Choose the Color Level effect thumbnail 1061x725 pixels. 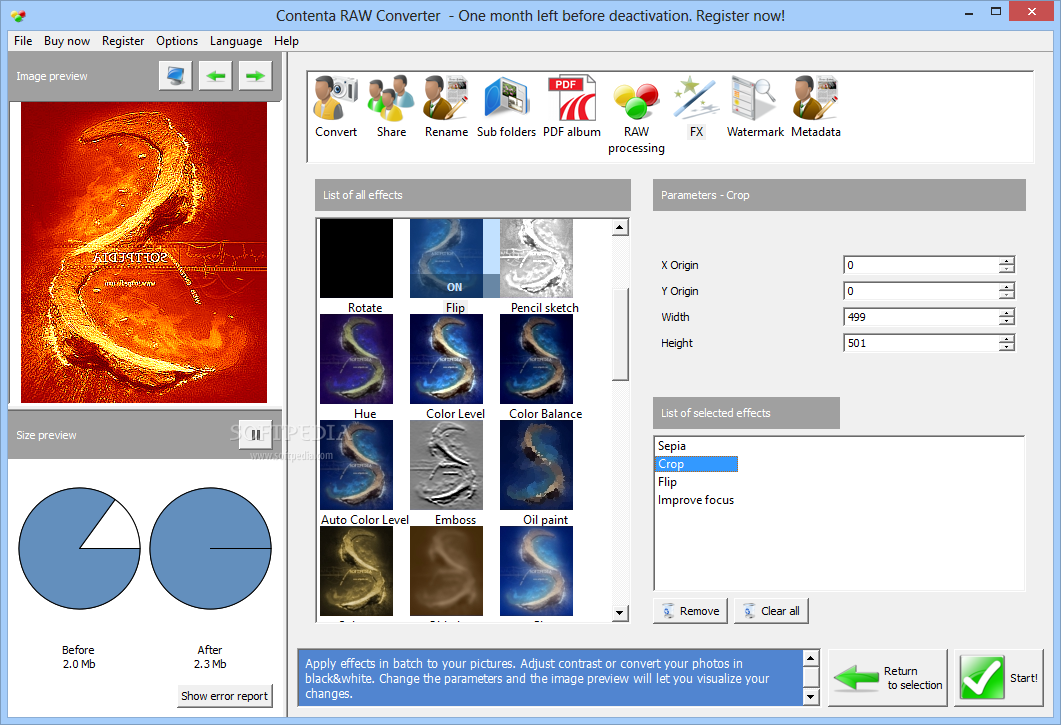pos(447,359)
